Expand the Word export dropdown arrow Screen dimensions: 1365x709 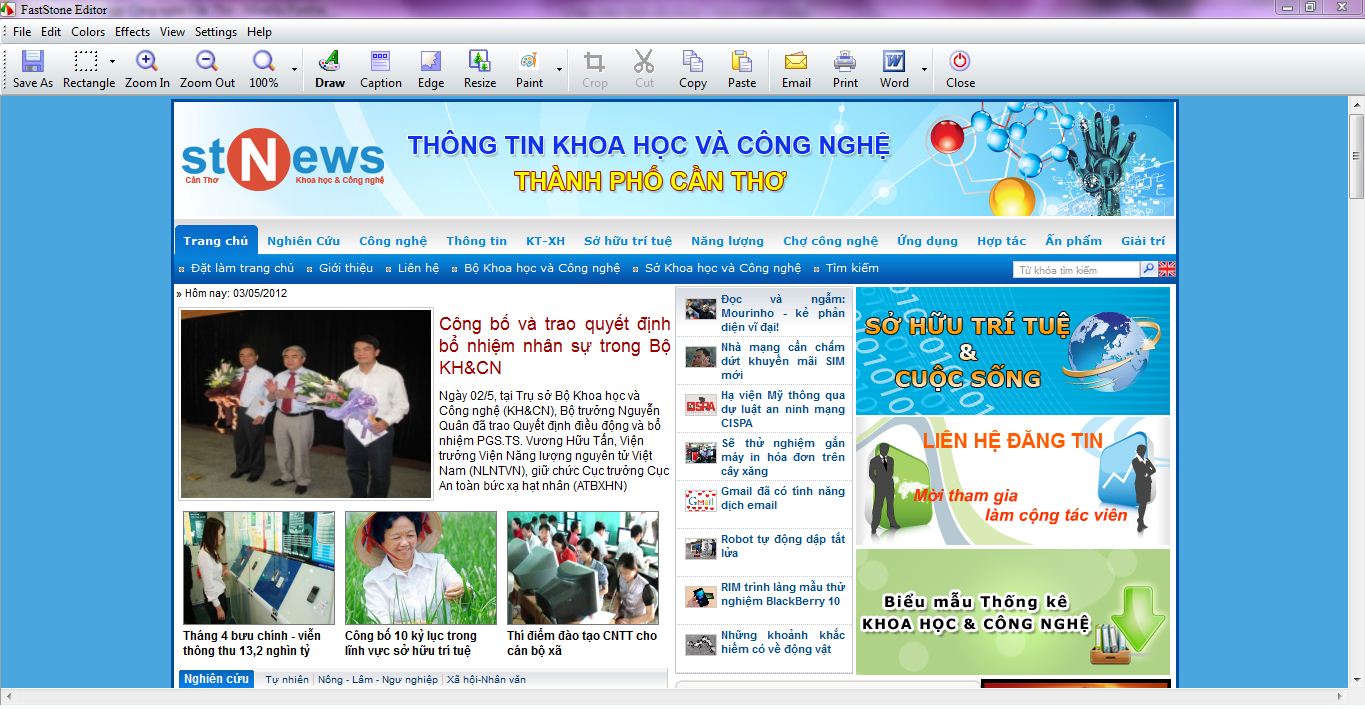[x=924, y=69]
